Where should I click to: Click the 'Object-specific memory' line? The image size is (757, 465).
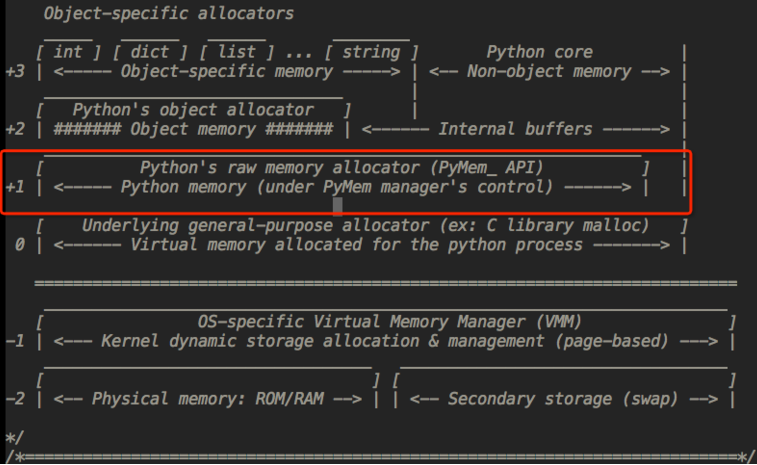(x=227, y=71)
